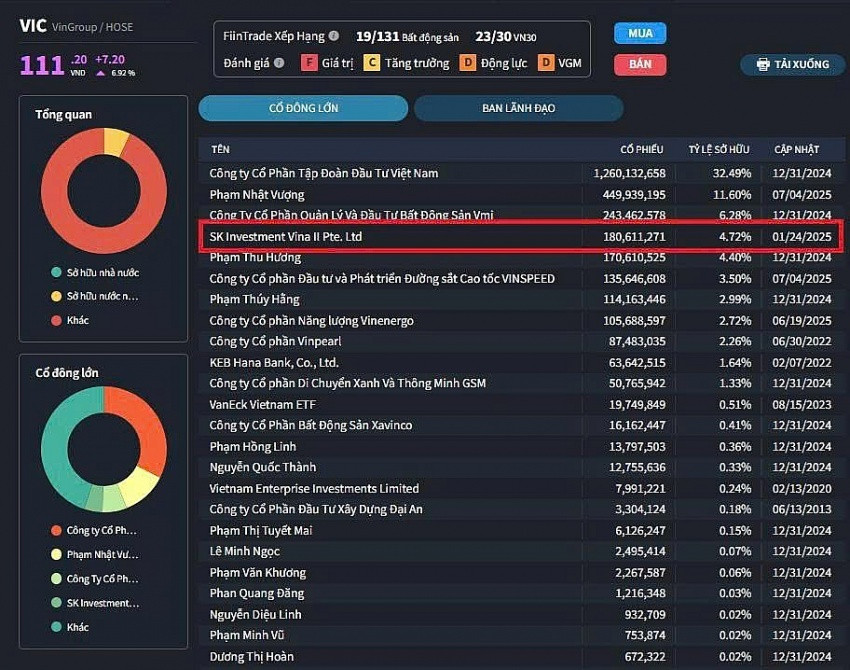Screen dimensions: 850x670
Task: Select the SK Investment Vina II row
Action: (x=520, y=237)
